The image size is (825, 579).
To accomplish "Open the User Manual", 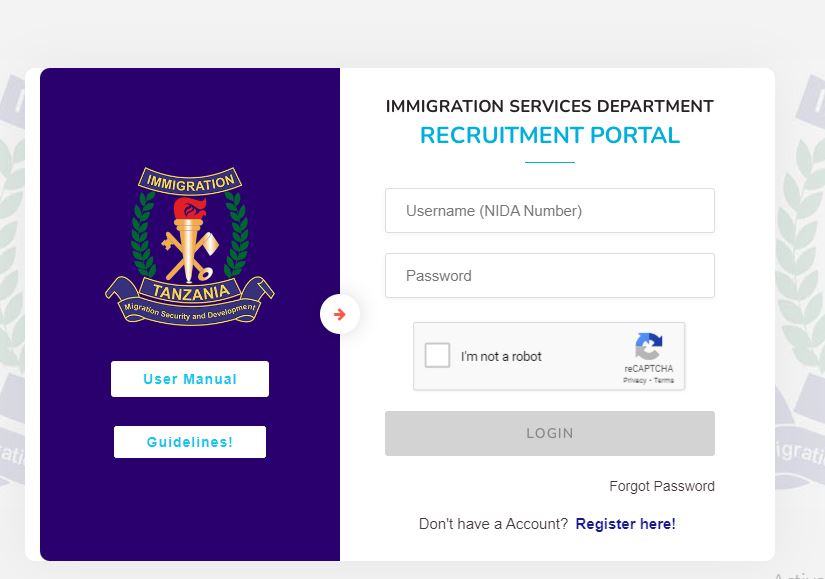I will tap(190, 379).
